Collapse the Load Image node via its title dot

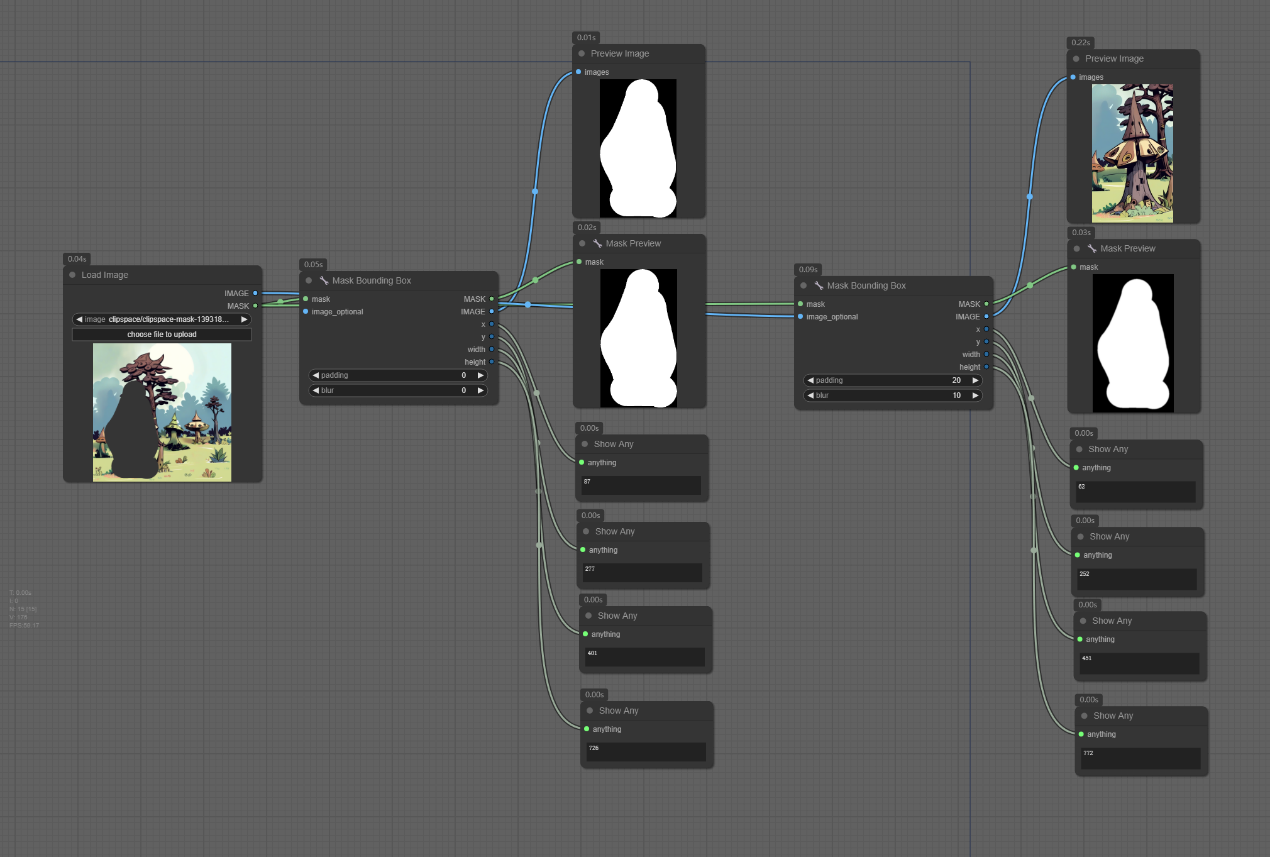point(72,275)
